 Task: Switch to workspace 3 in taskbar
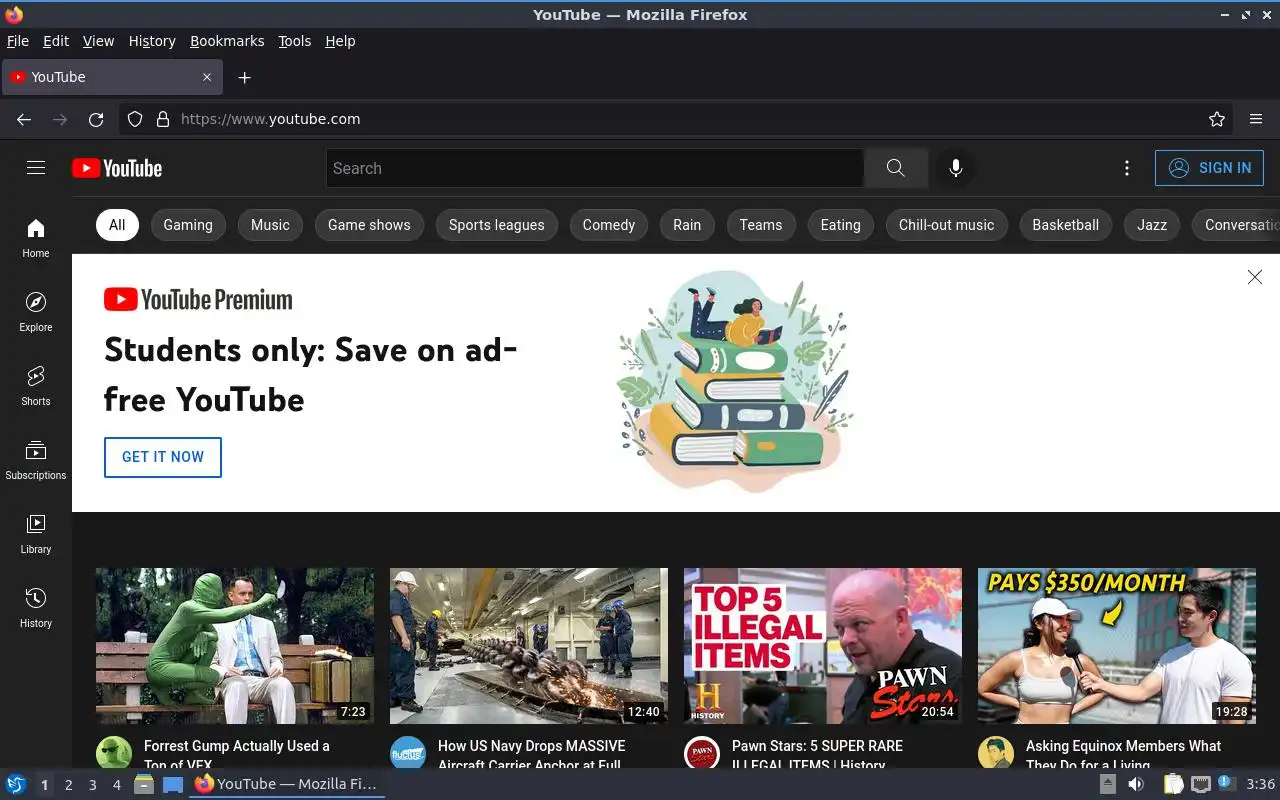(x=92, y=785)
